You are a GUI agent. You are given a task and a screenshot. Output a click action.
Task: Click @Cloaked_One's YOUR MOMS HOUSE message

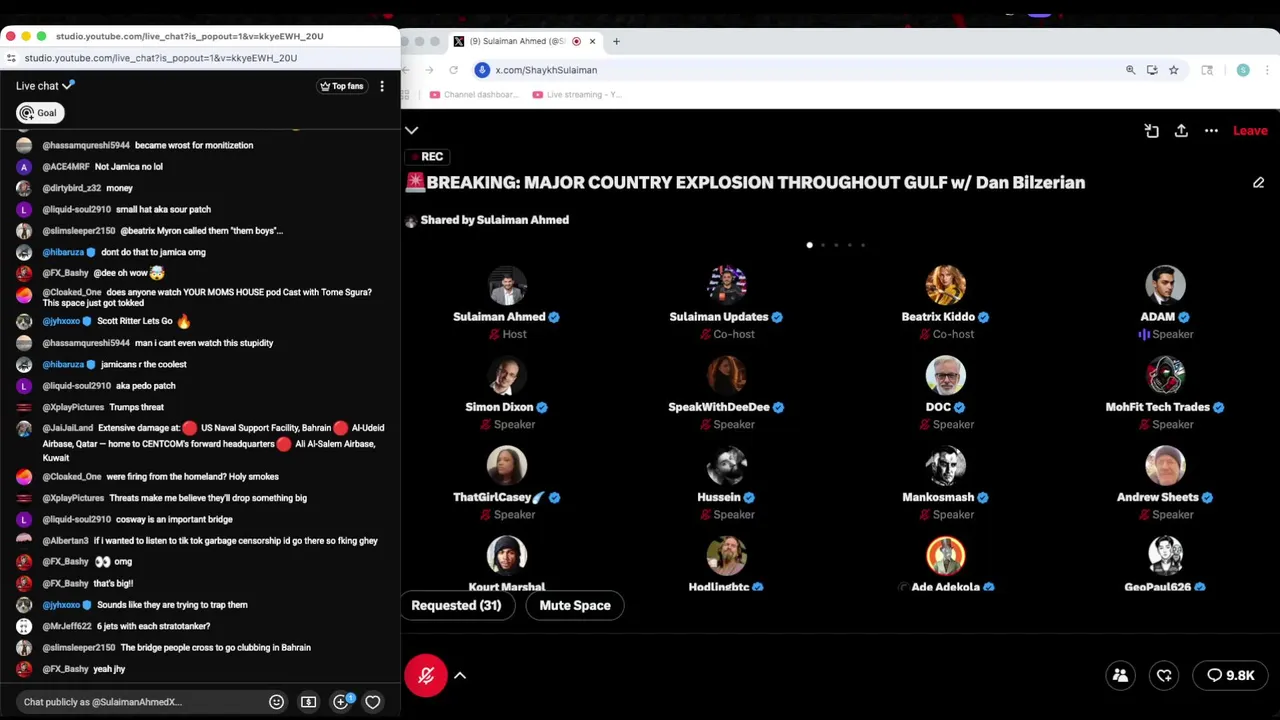[x=205, y=297]
